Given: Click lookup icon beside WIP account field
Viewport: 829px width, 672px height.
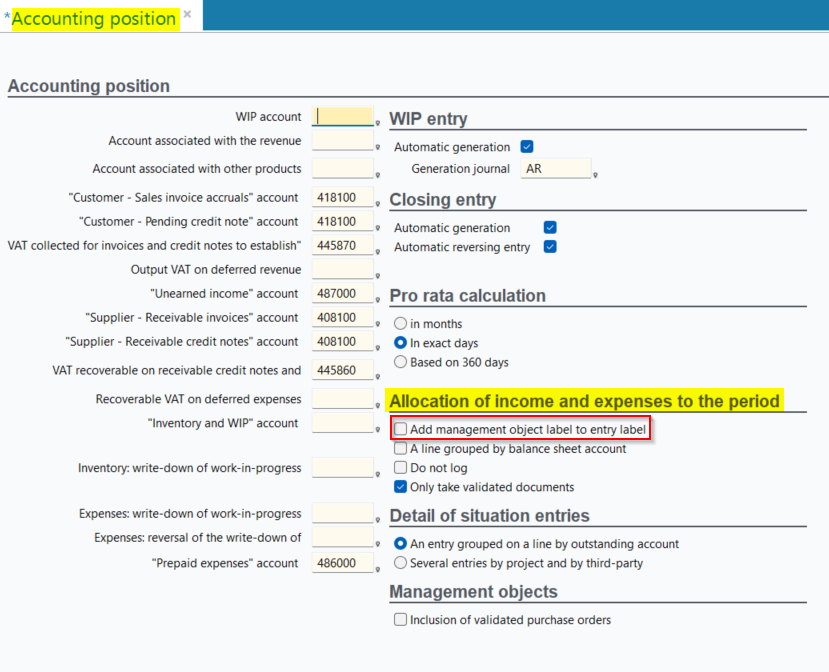Looking at the screenshot, I should (378, 124).
